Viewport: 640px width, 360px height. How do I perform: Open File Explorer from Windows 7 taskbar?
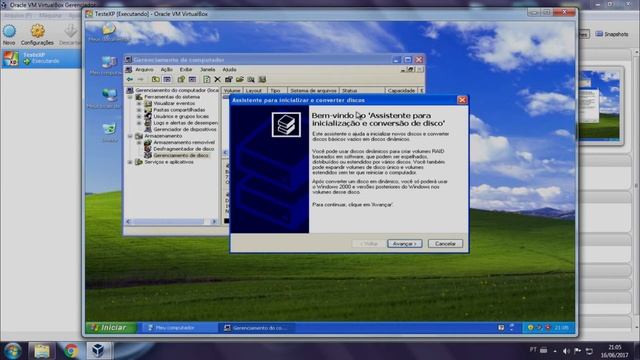(42, 351)
